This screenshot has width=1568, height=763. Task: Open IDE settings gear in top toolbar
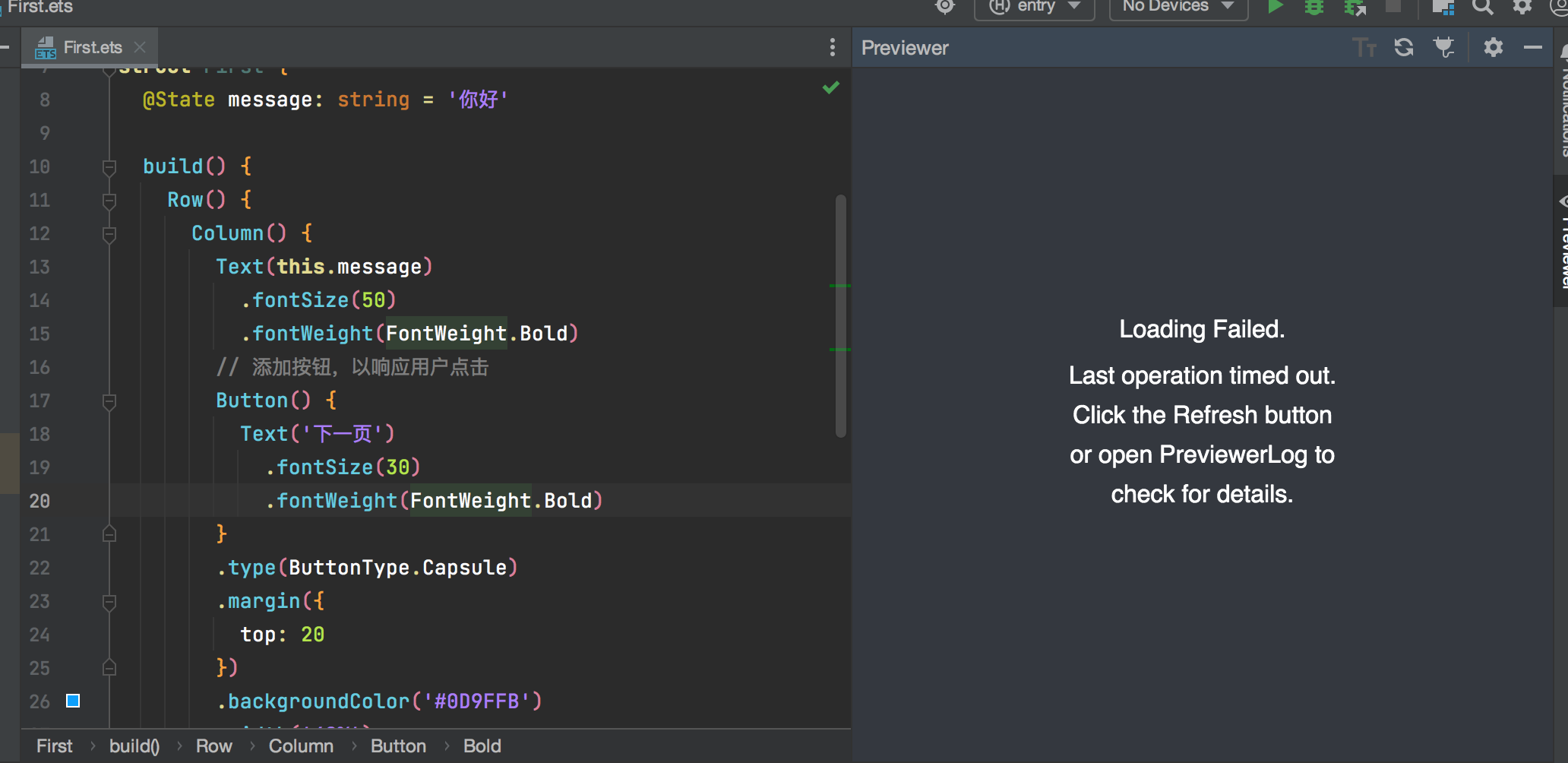1522,7
